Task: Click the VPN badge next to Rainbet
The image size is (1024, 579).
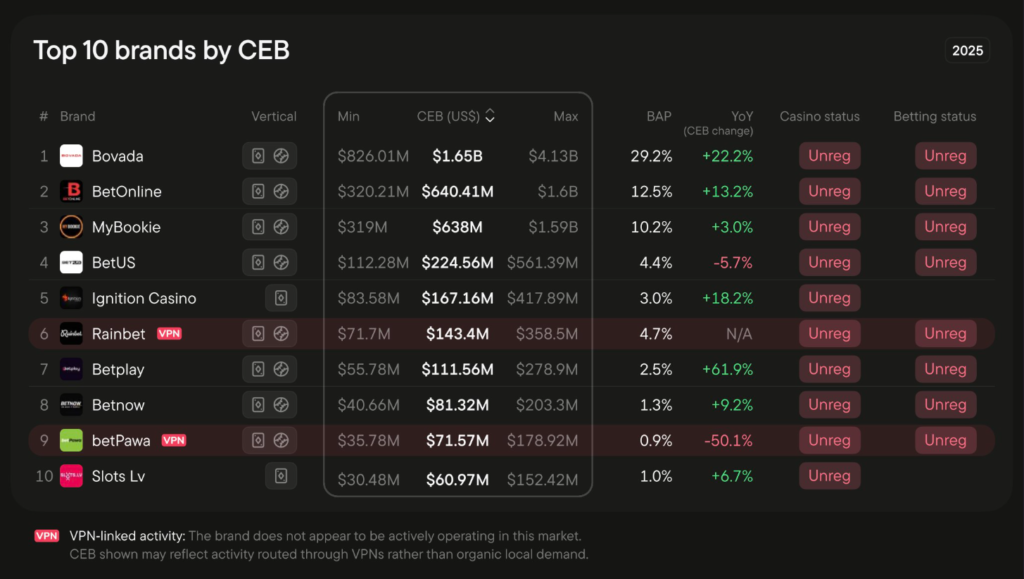Action: tap(169, 333)
